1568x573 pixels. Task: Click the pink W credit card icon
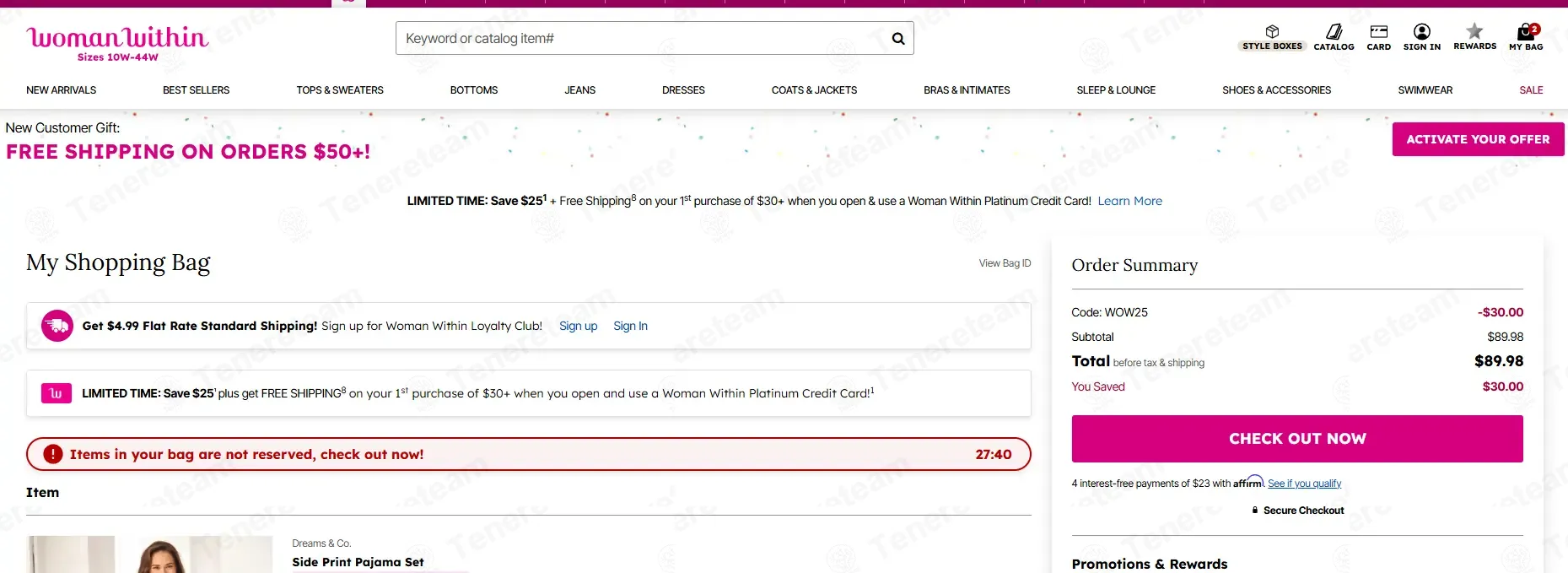coord(56,393)
